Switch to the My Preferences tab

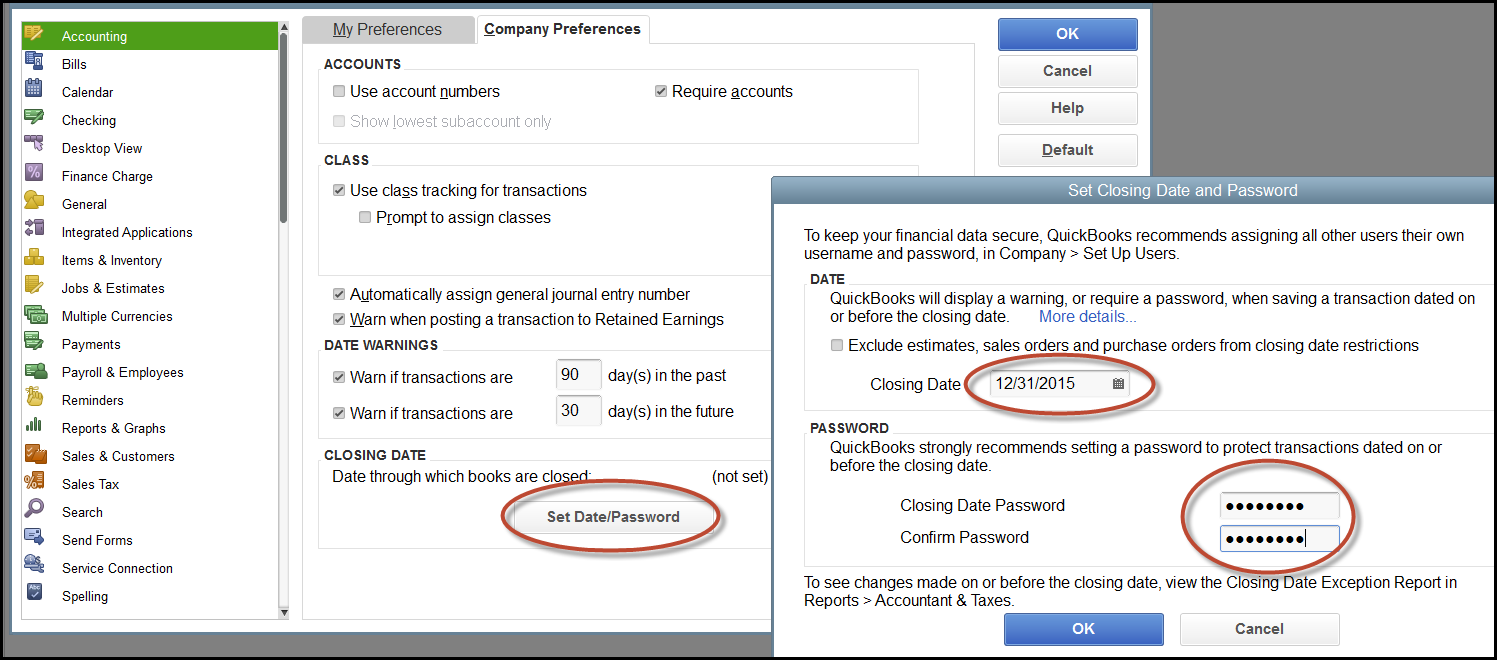[x=388, y=29]
